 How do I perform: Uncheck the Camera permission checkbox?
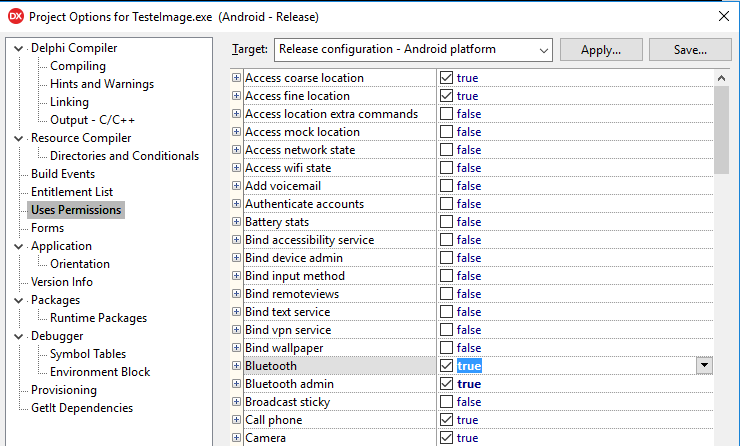tap(446, 438)
